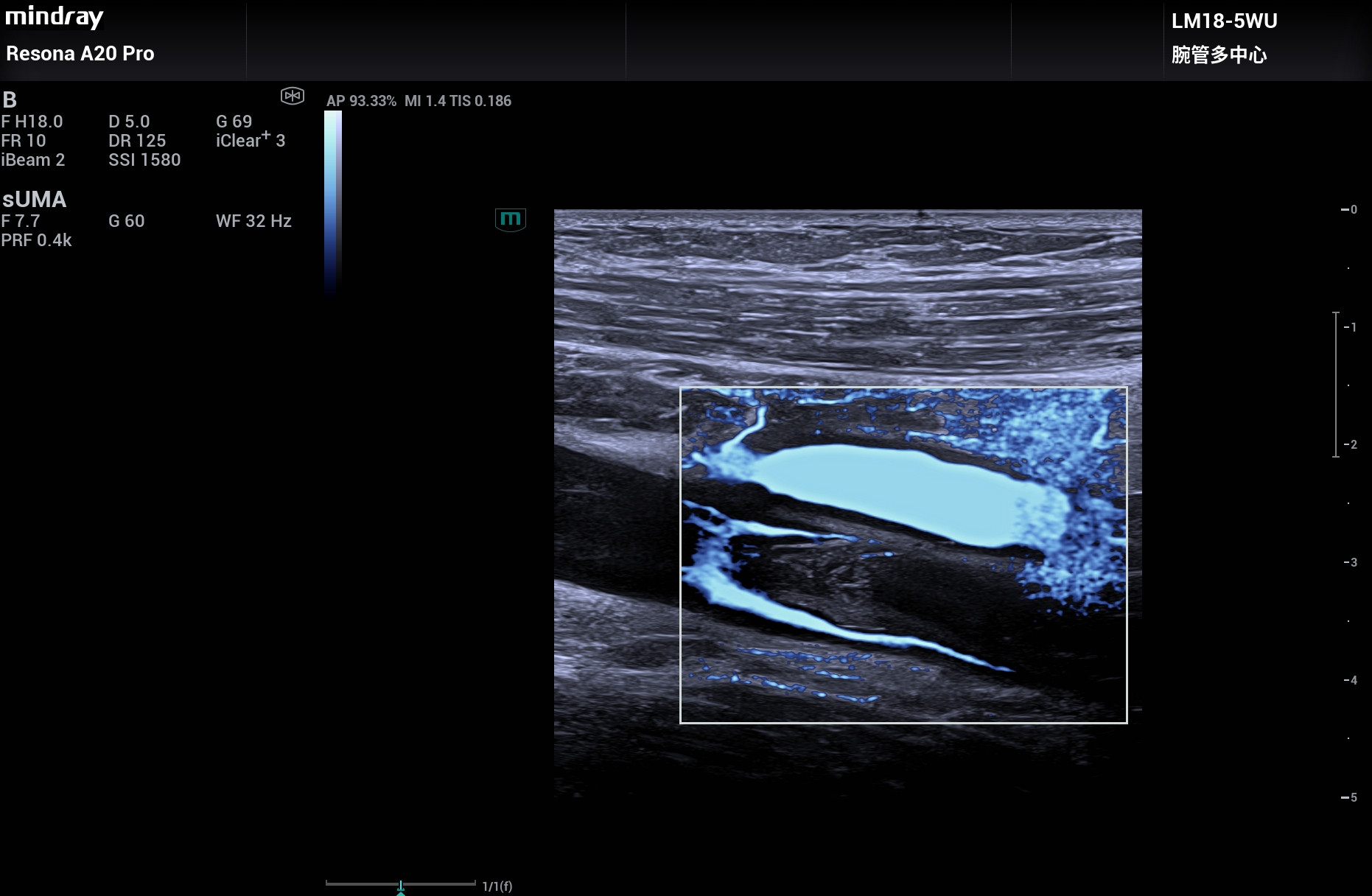The image size is (1372, 896).
Task: Click the dynamic range DR 125 value
Action: [137, 141]
